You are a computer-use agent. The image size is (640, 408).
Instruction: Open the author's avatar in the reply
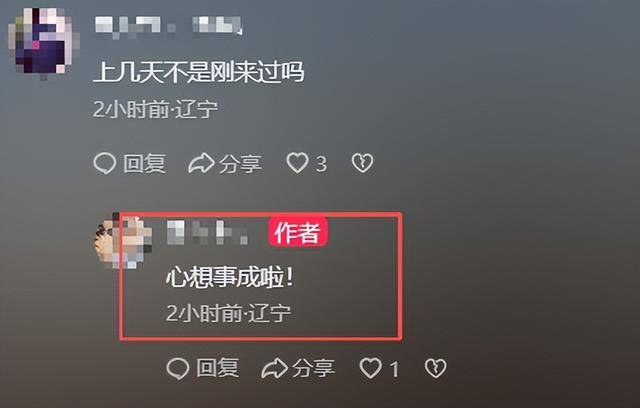click(122, 241)
